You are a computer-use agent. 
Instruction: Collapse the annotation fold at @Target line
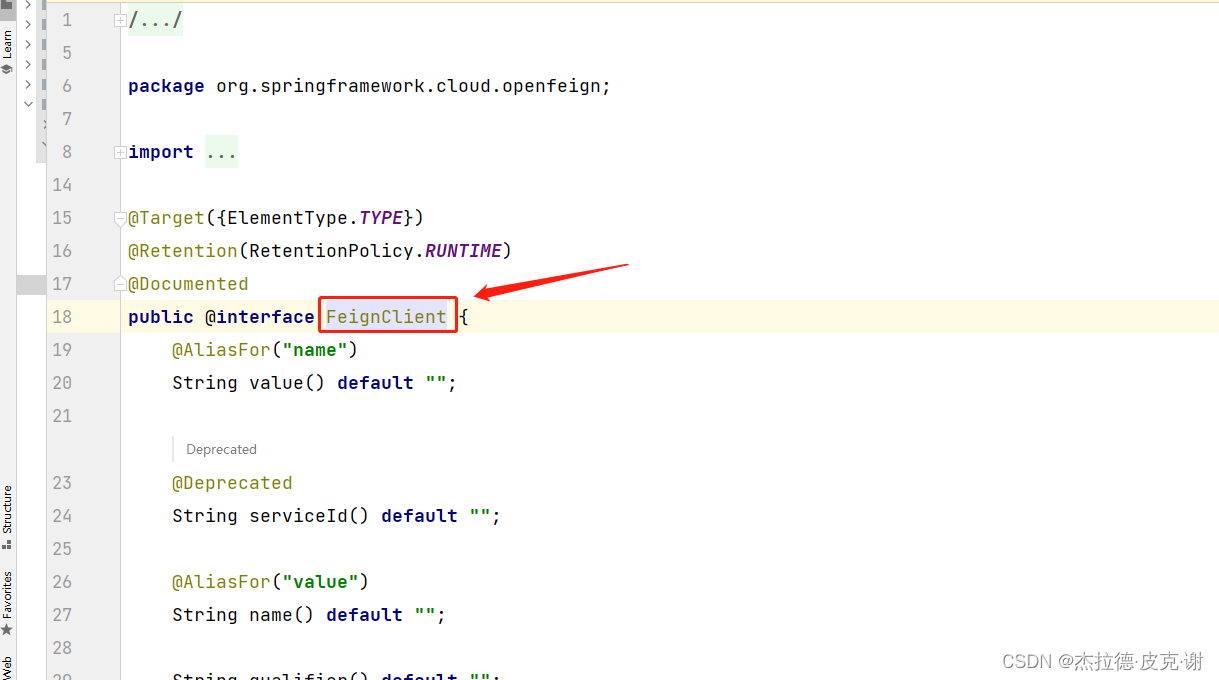click(x=120, y=218)
